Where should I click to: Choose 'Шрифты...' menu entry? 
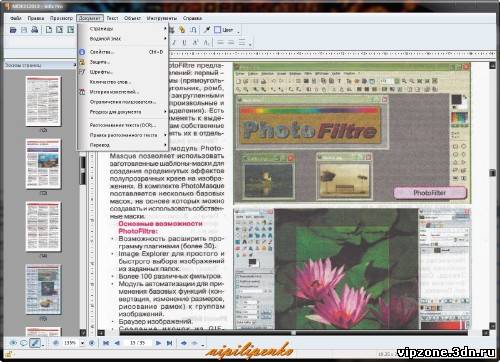click(123, 72)
